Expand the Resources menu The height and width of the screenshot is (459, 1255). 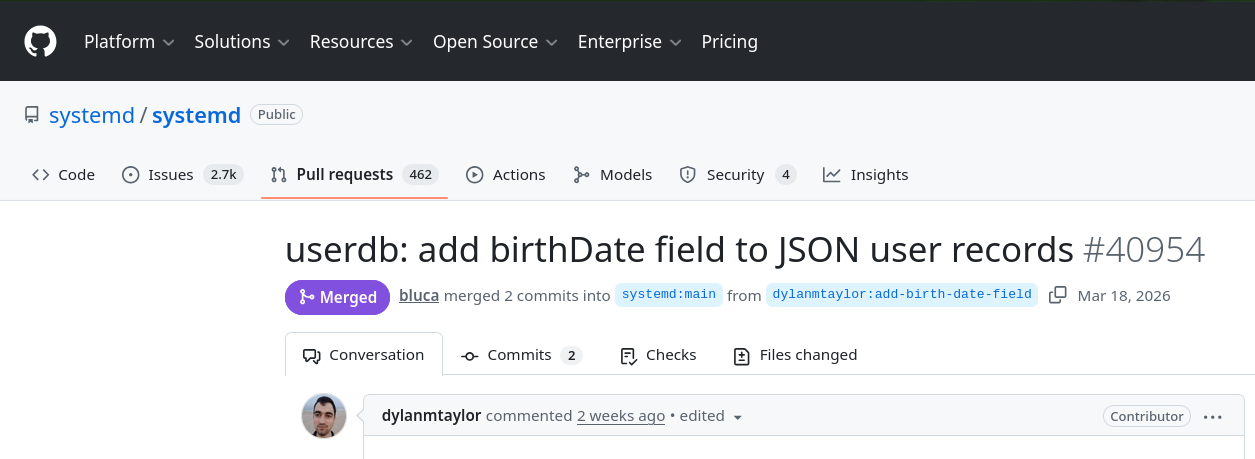(x=361, y=42)
